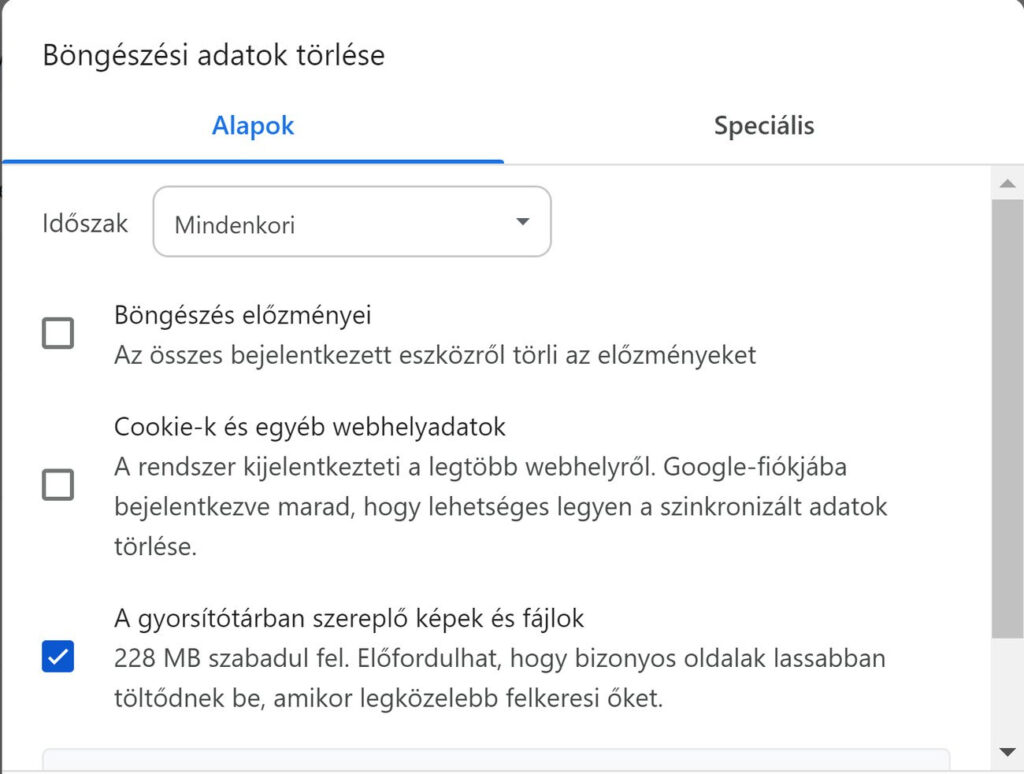Click the partially visible box at dialog bottom
1024x774 pixels.
(x=495, y=760)
